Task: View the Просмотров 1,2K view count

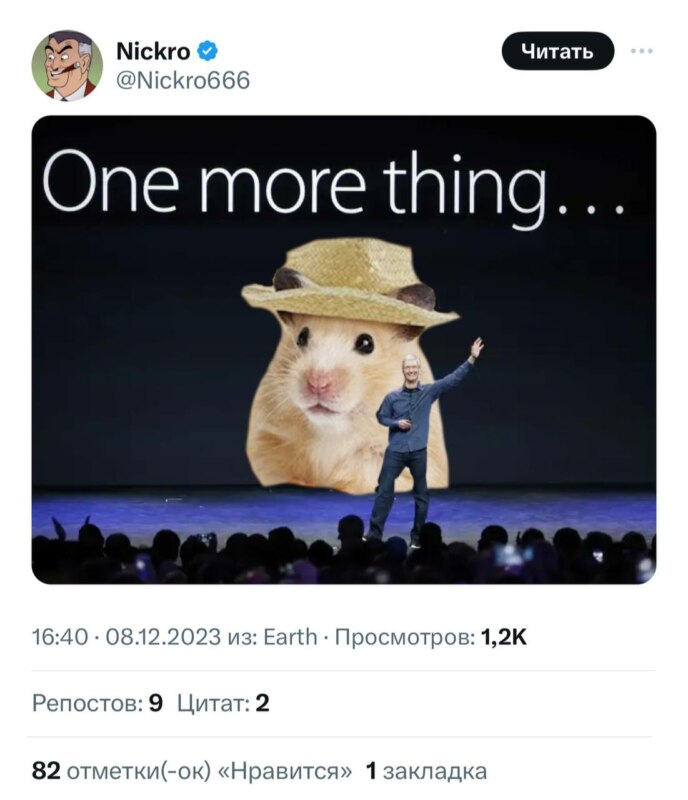Action: pos(431,637)
